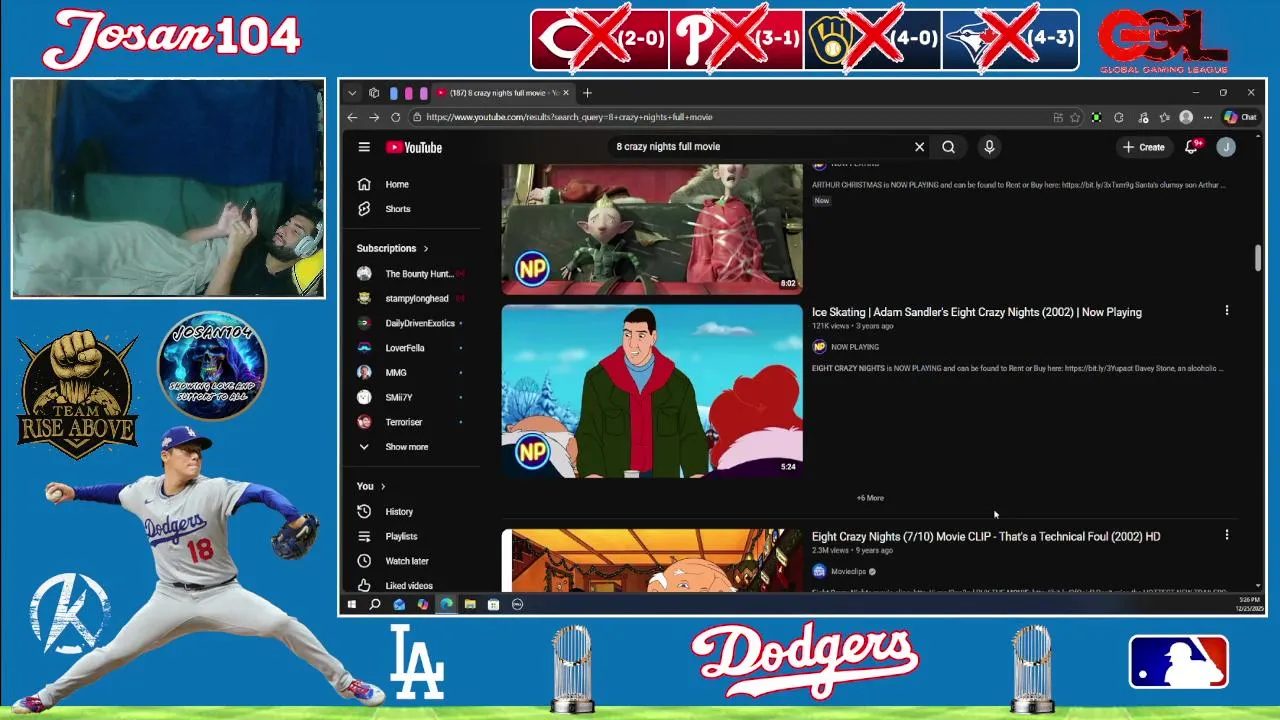Screen dimensions: 1280x720
Task: Open Copilot app from taskbar
Action: 423,604
